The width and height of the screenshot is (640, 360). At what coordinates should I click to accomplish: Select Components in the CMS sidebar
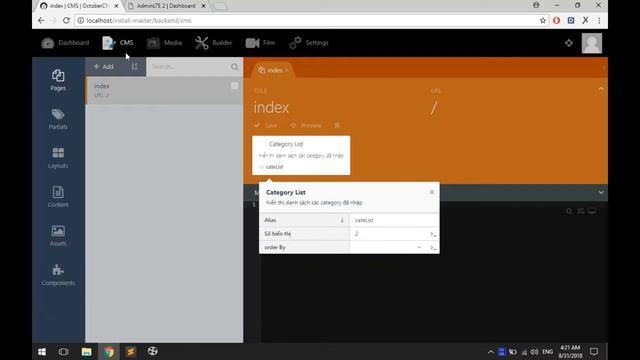pos(58,275)
